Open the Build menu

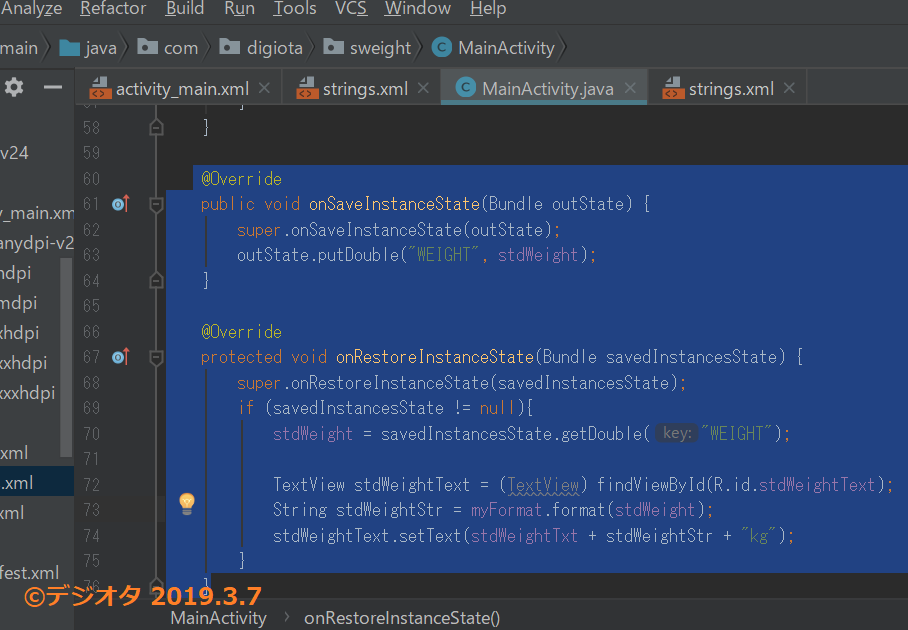[x=185, y=8]
